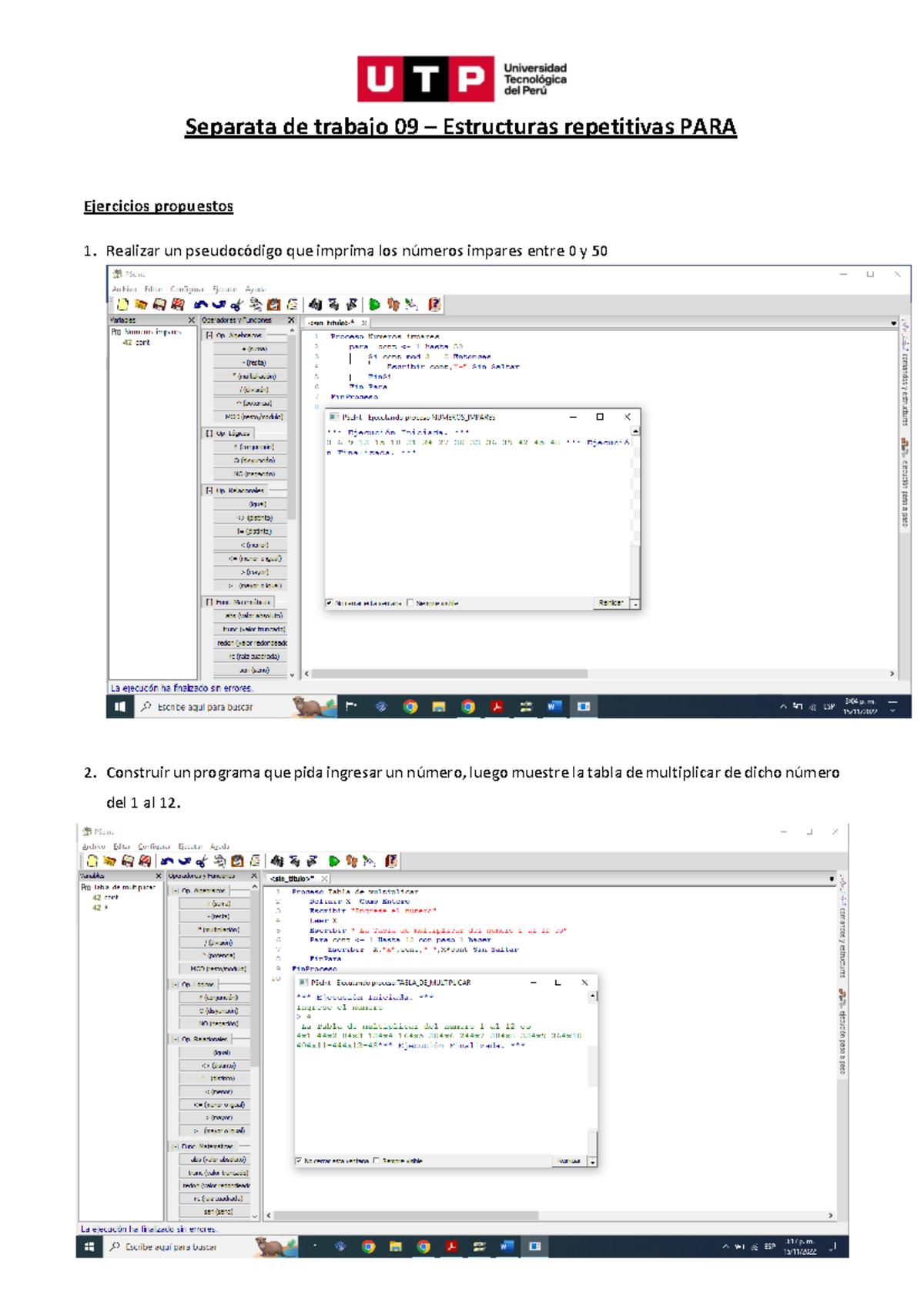Enable 'Siempre visible' in NUMEROS_IMPARES output window
This screenshot has height=1306, width=924.
tap(410, 603)
